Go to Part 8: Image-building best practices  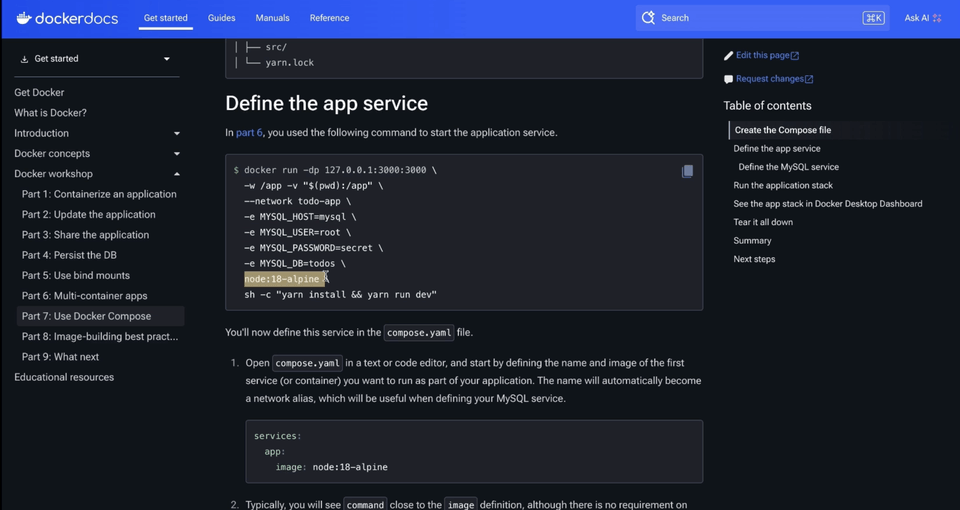(x=100, y=336)
